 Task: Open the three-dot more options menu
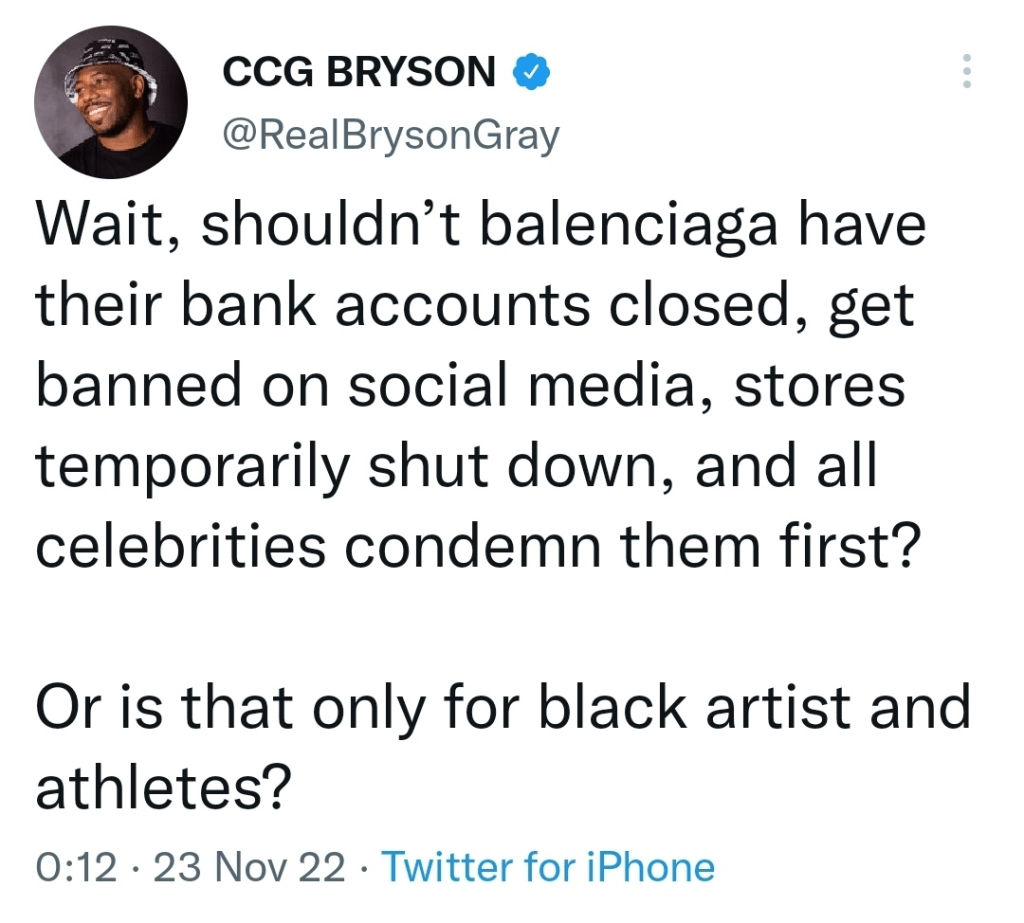pyautogui.click(x=966, y=71)
